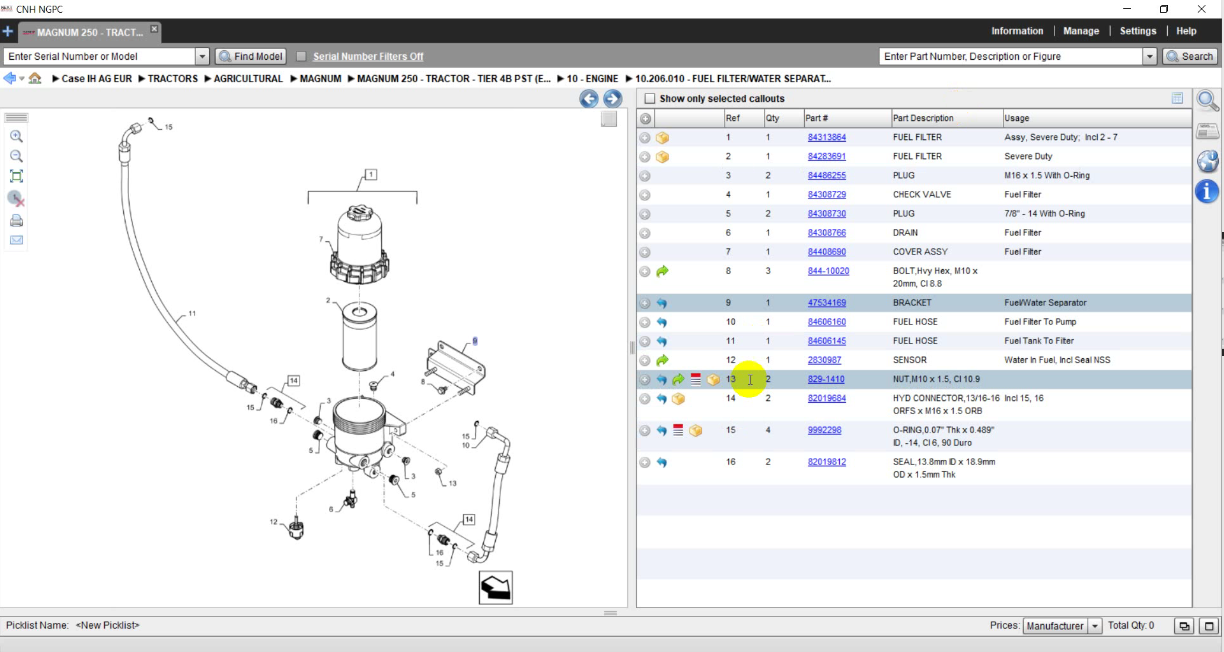Open the Information menu

click(1017, 31)
